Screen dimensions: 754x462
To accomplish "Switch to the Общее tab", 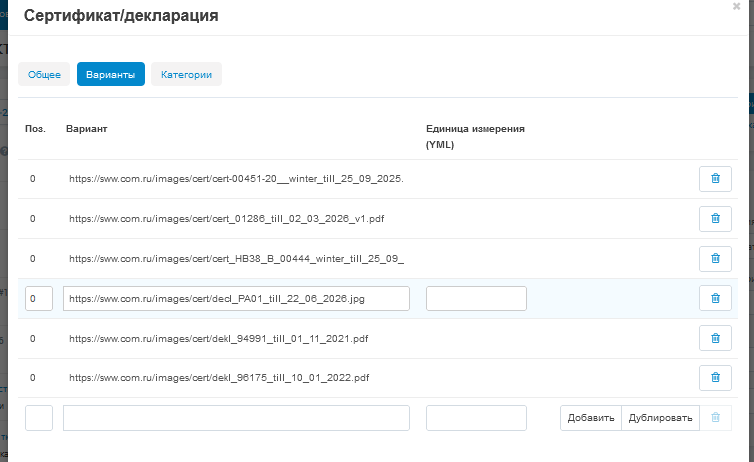I will coord(44,75).
